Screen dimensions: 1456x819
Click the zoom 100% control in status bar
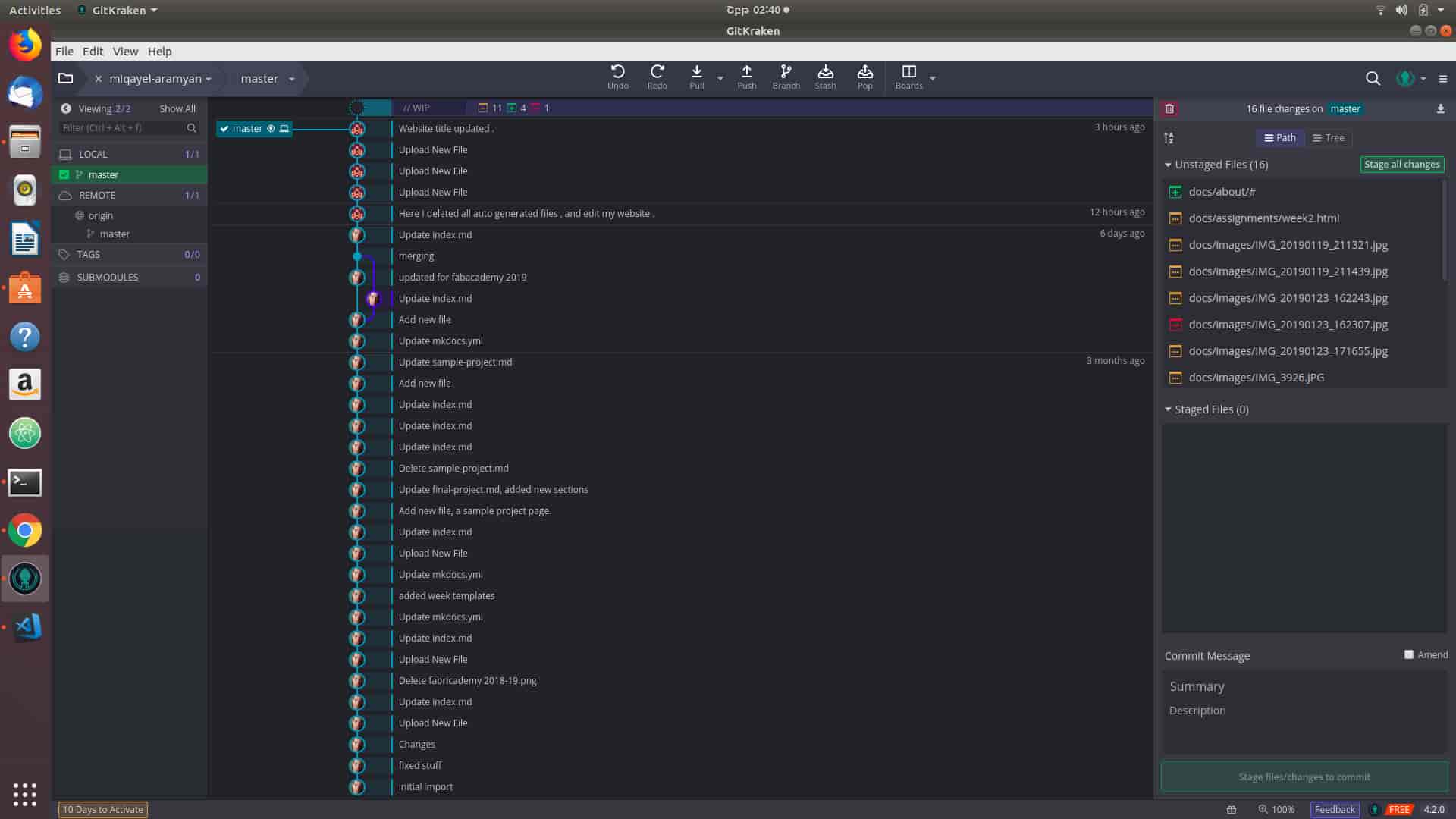pos(1276,809)
